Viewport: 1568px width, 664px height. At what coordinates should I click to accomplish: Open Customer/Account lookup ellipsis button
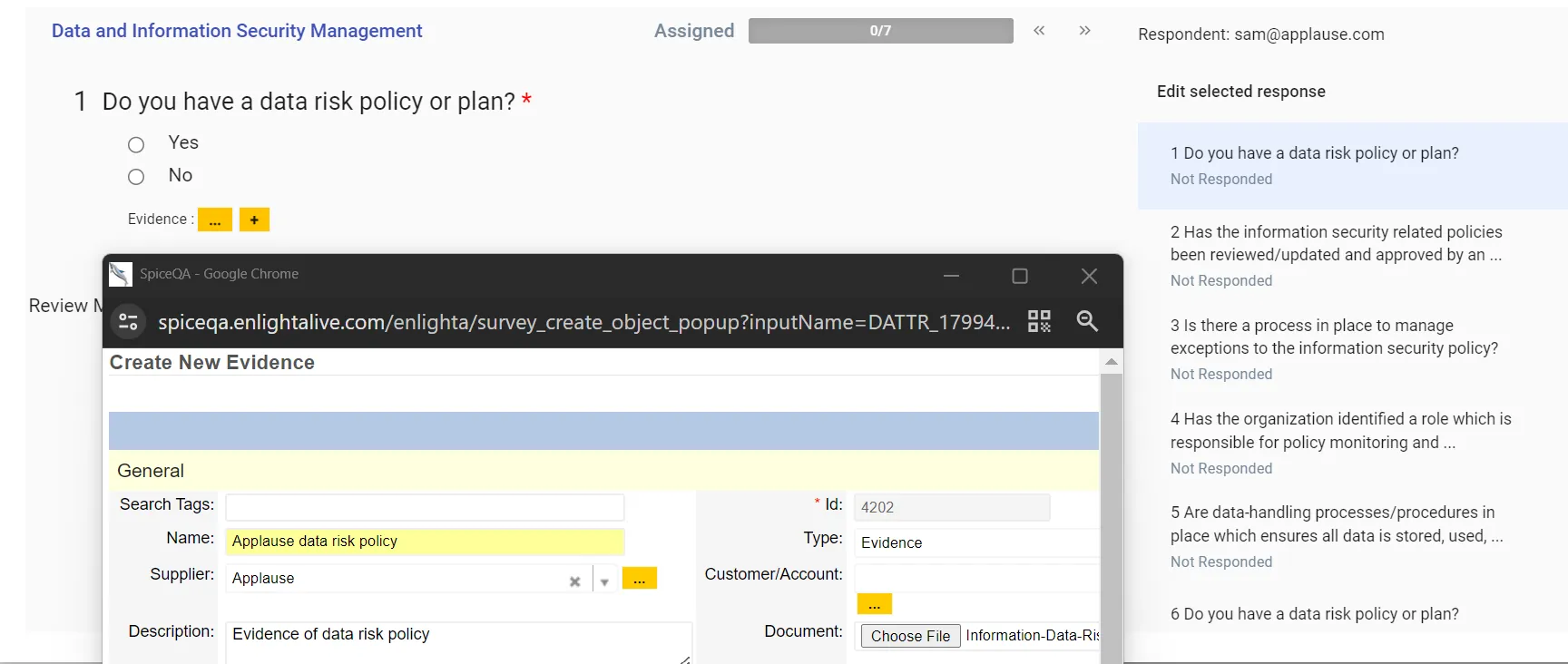[x=874, y=604]
